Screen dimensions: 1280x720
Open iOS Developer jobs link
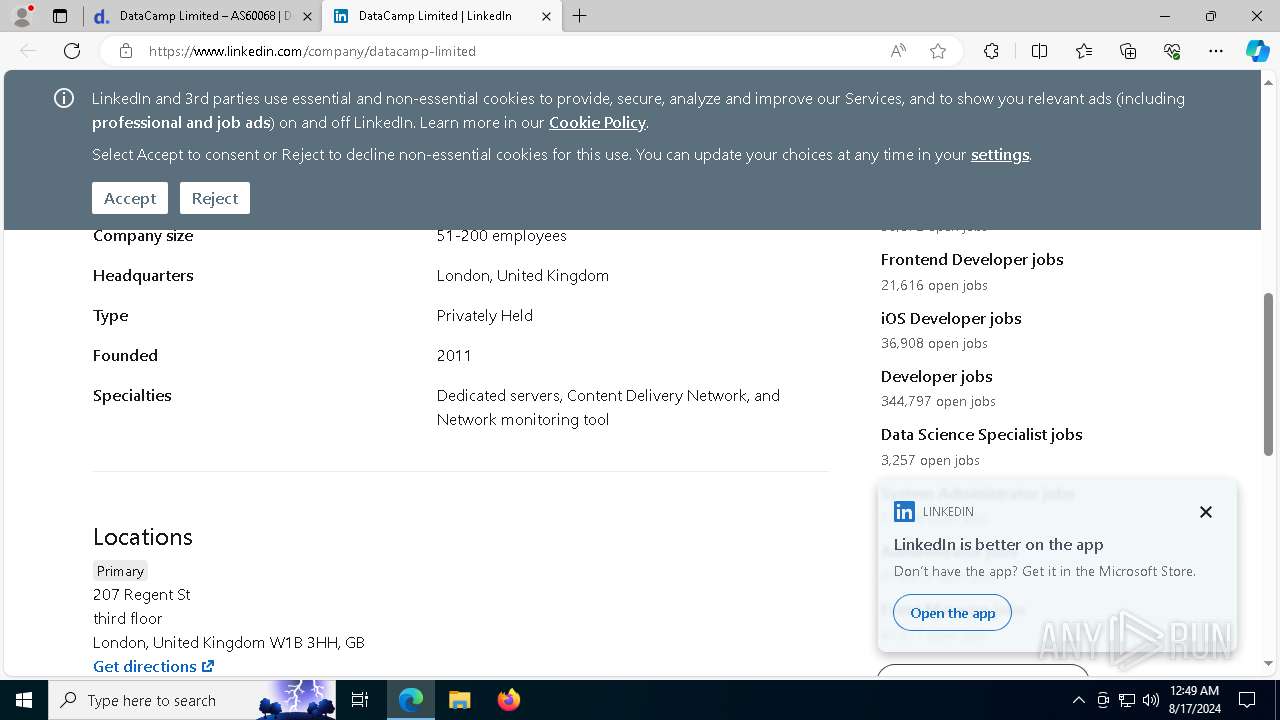951,318
